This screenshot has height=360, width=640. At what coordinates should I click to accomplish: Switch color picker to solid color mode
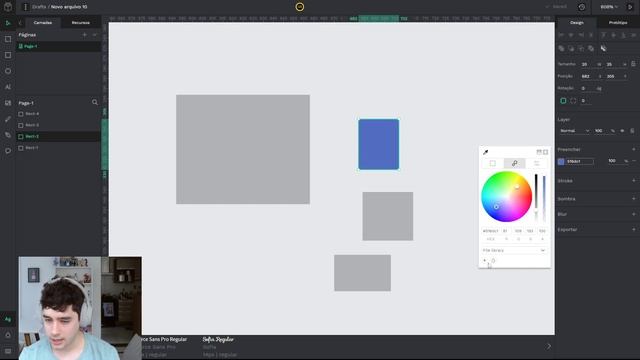click(493, 163)
